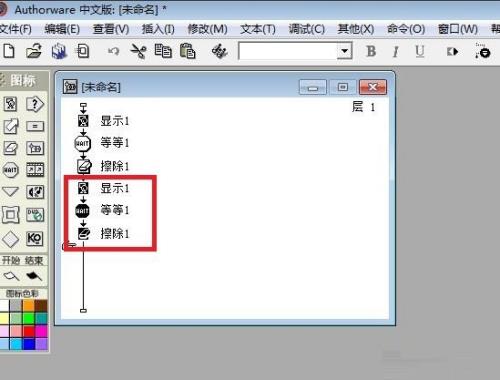
Task: Select DVD icon in icon palette
Action: 35,215
